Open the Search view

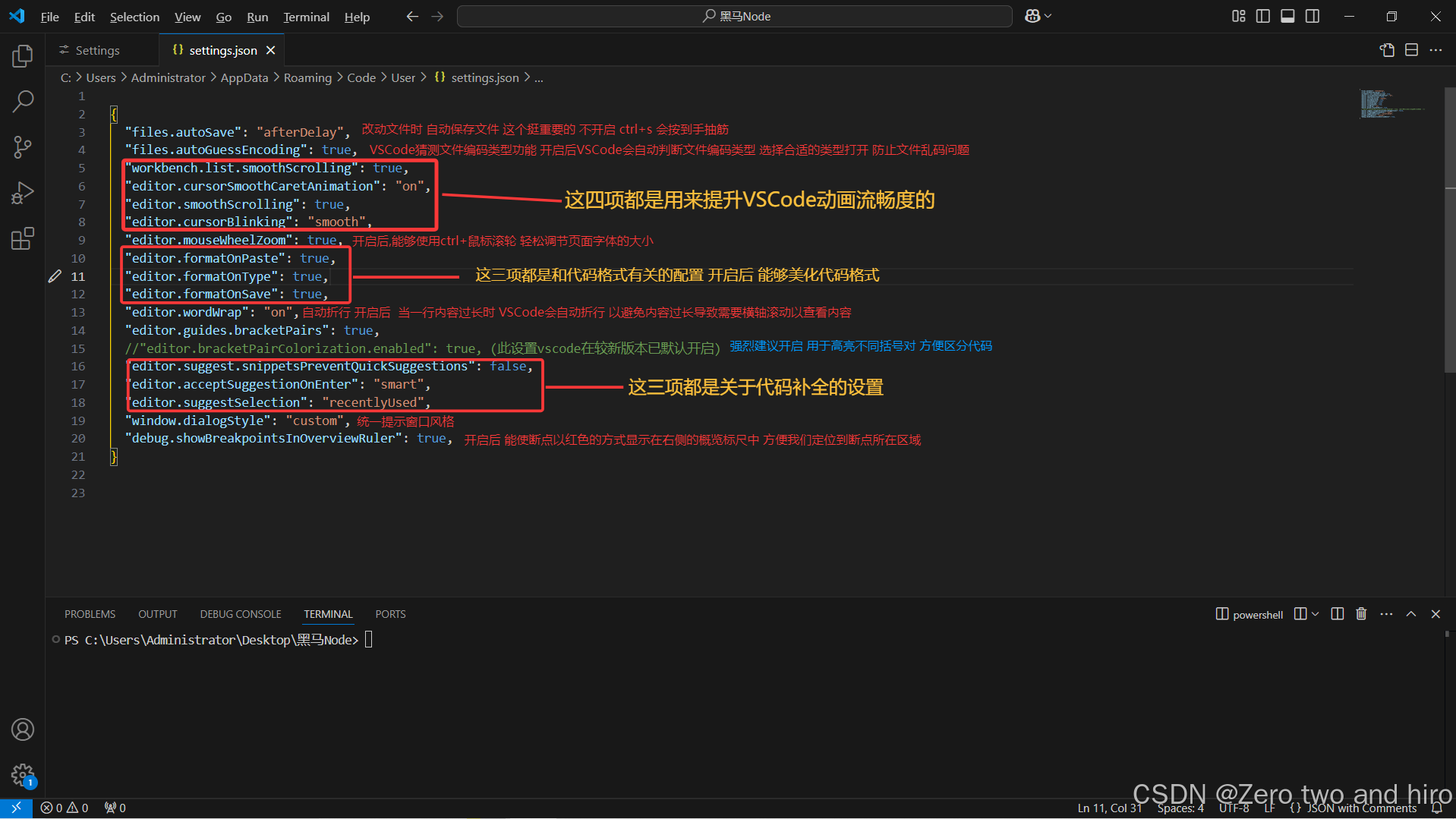23,101
